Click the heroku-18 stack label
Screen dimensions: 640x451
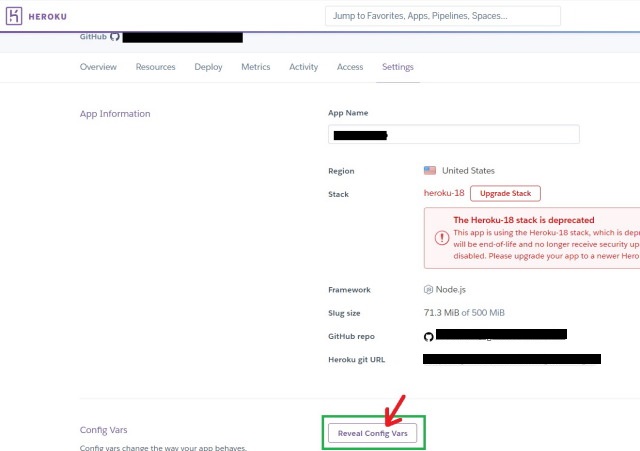coord(444,193)
